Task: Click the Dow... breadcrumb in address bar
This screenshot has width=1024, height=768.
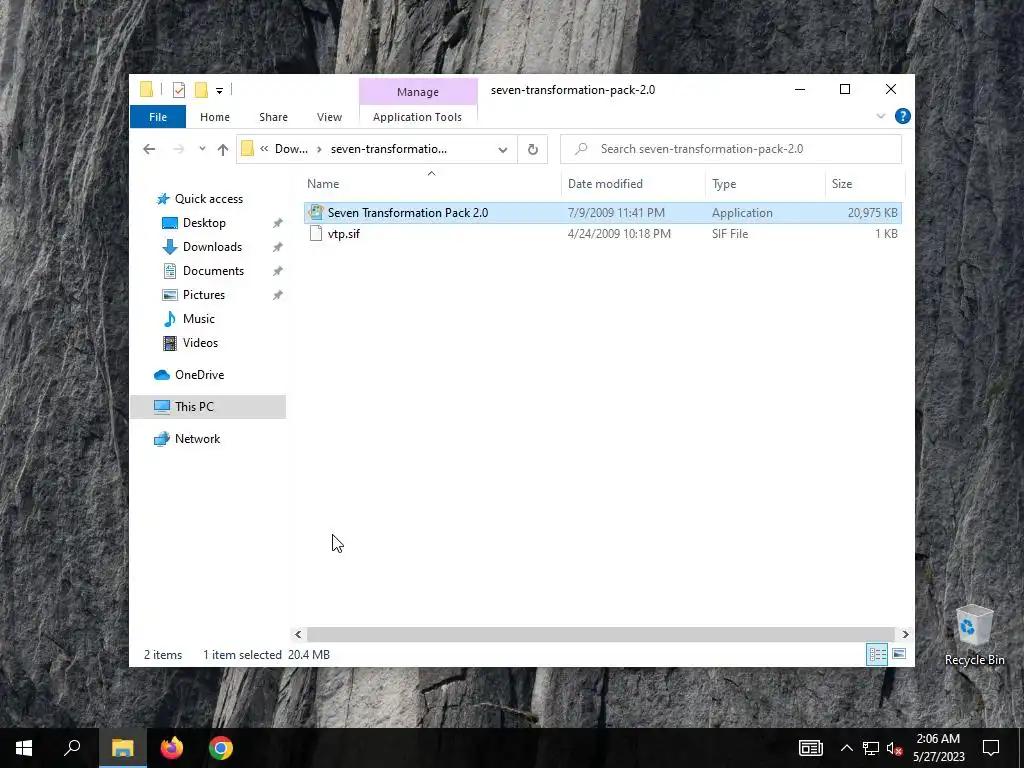Action: point(291,149)
